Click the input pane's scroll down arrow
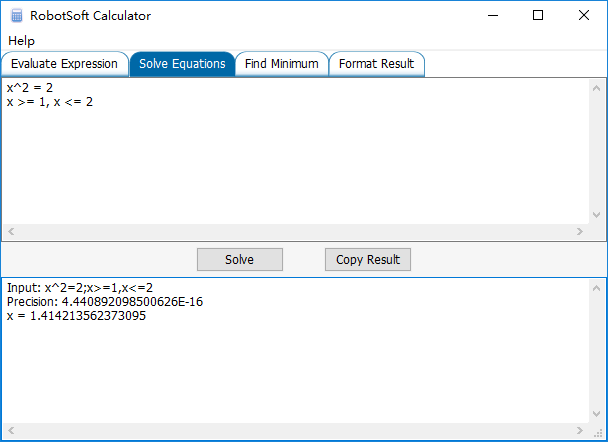This screenshot has width=608, height=442. point(596,215)
